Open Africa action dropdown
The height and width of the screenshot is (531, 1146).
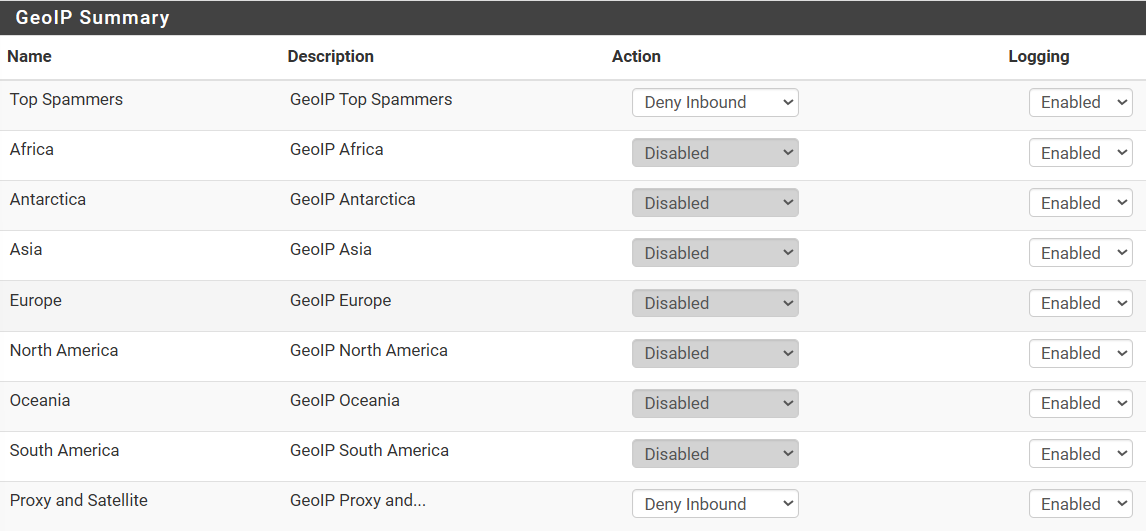click(715, 153)
